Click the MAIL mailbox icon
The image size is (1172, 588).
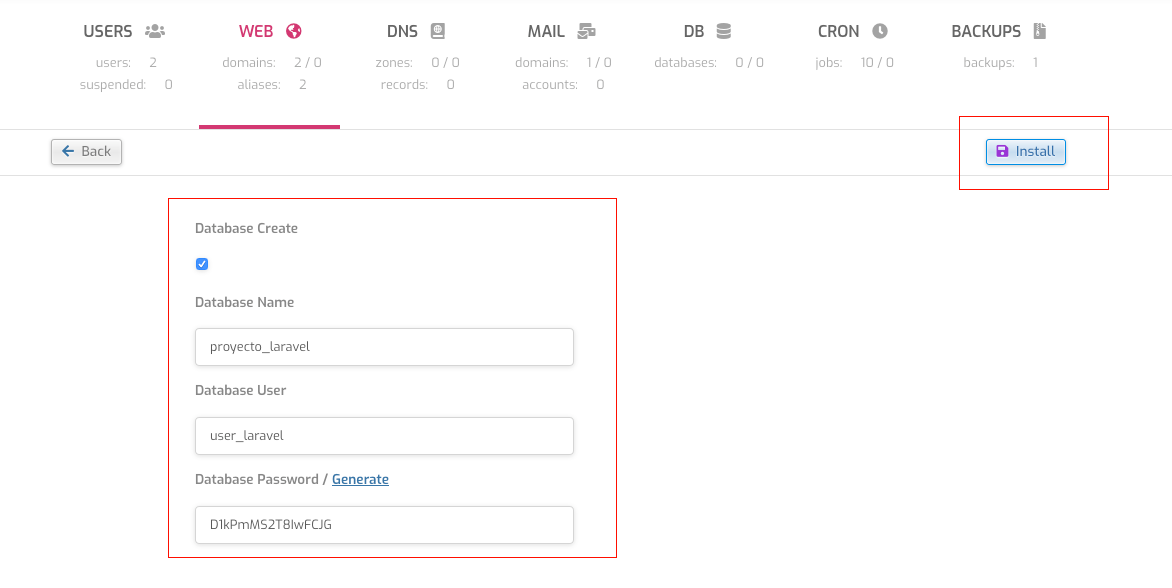pos(586,31)
